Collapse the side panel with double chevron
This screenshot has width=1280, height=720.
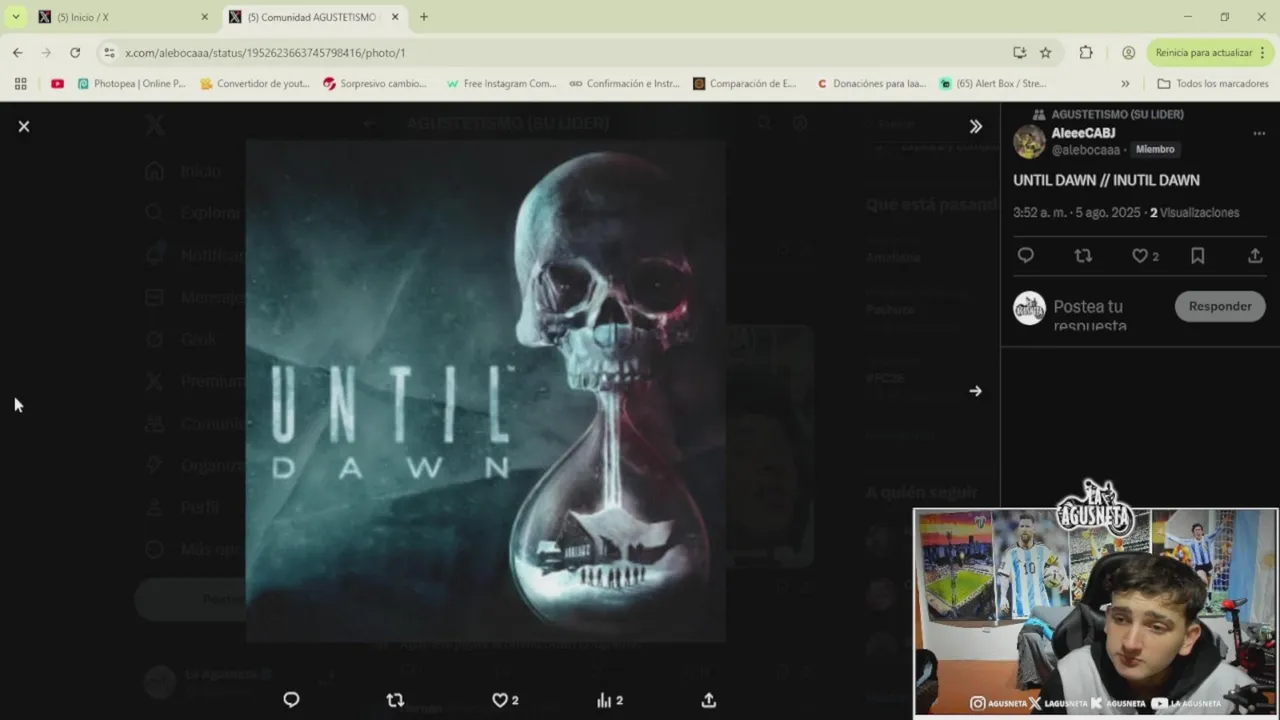coord(976,126)
